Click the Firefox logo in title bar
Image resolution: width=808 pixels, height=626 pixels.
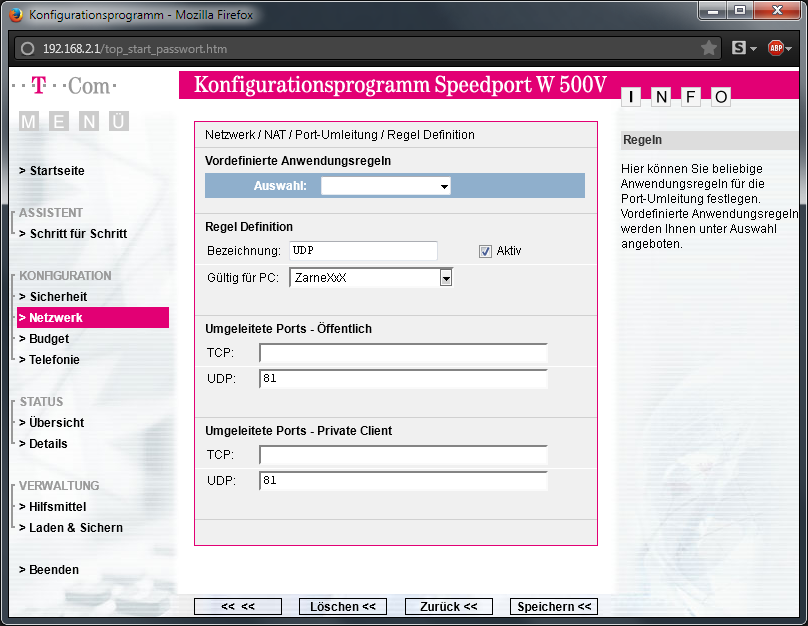pyautogui.click(x=16, y=14)
